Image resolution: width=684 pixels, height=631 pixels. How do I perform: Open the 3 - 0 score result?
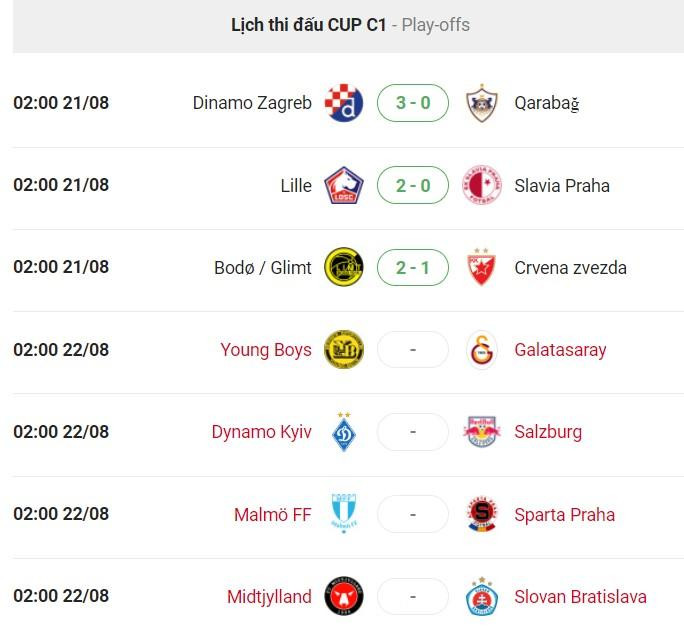413,103
